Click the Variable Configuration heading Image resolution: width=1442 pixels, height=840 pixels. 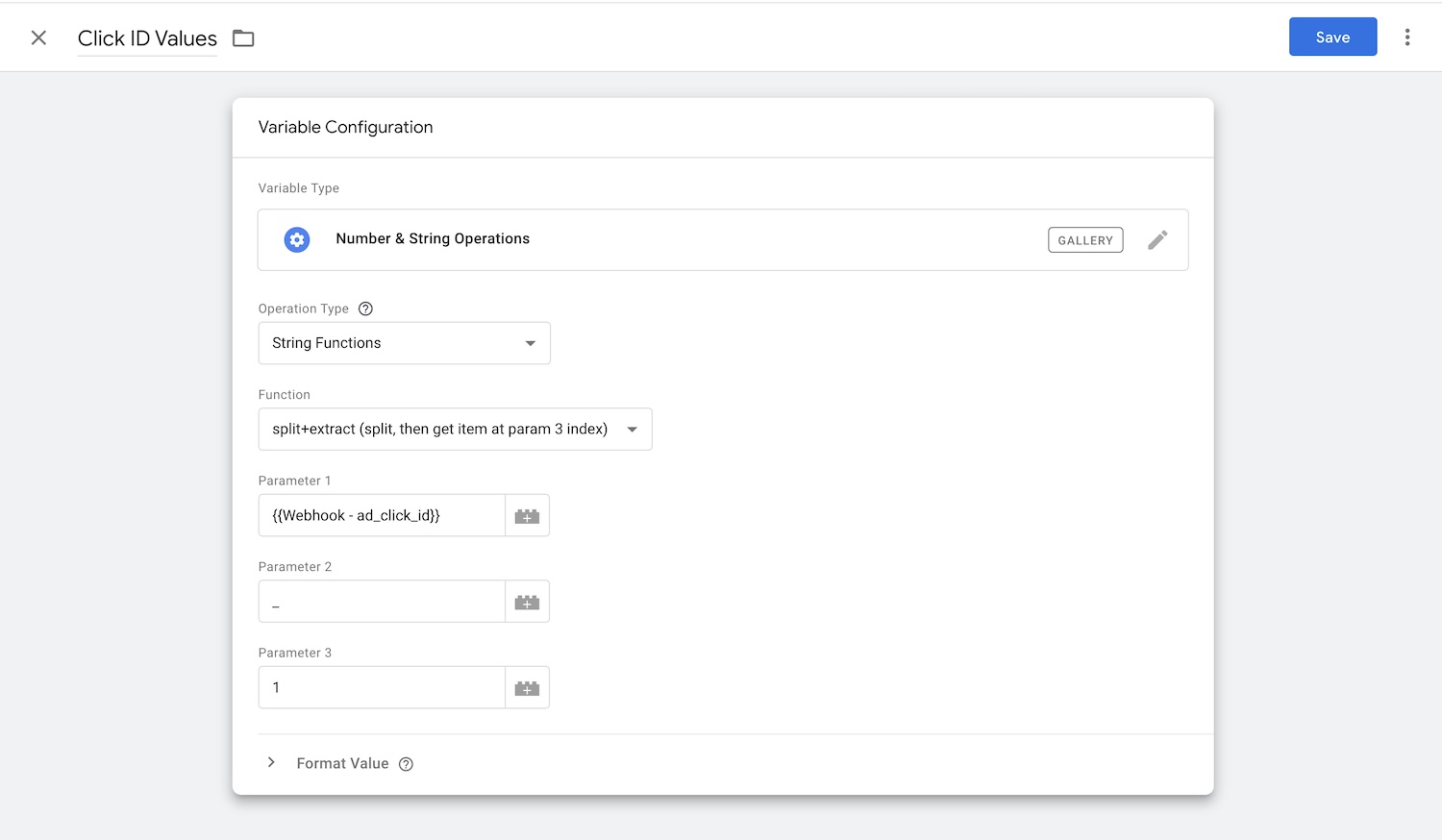(345, 127)
